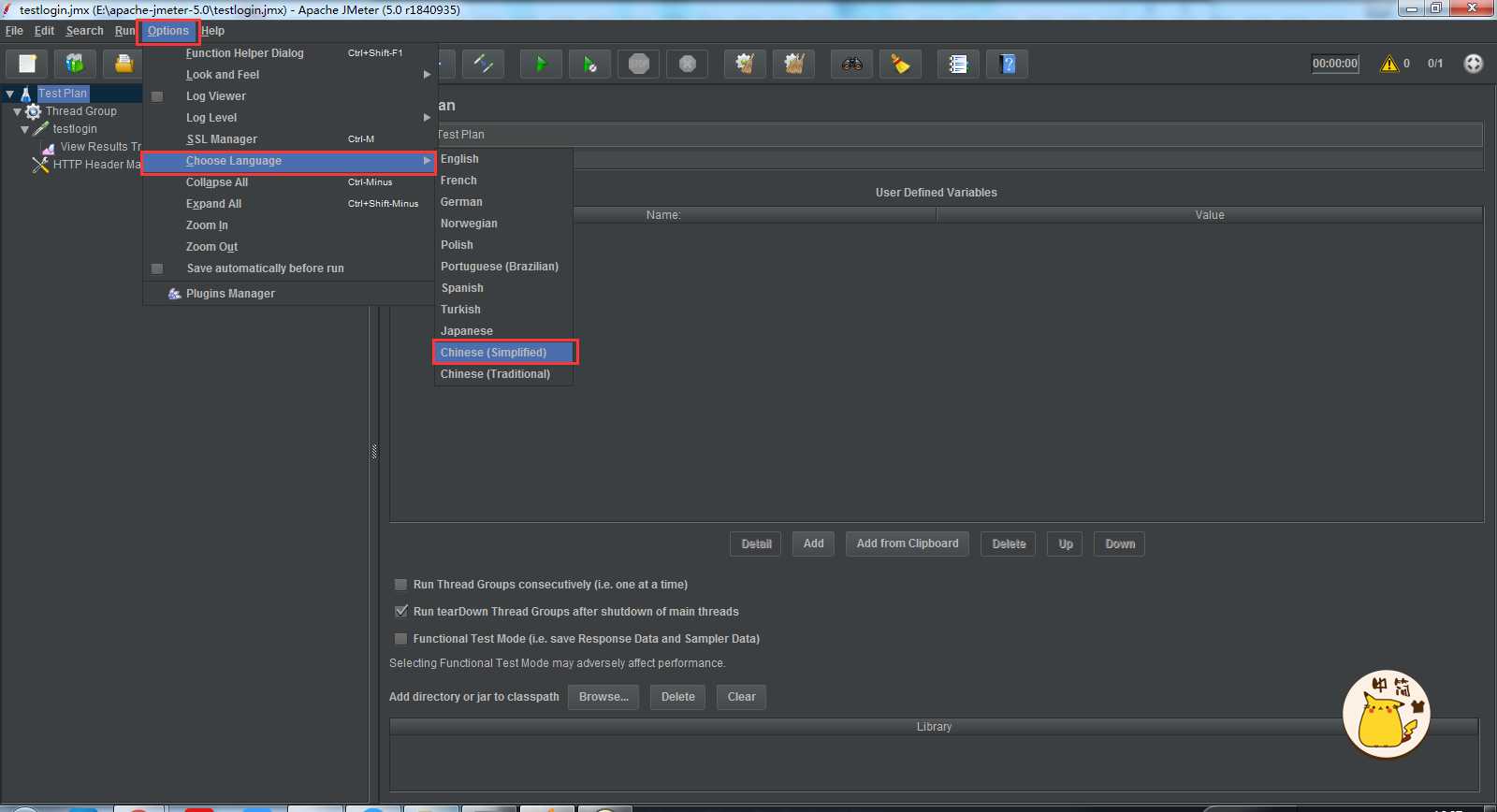Click the Test Plan name input field

click(959, 135)
